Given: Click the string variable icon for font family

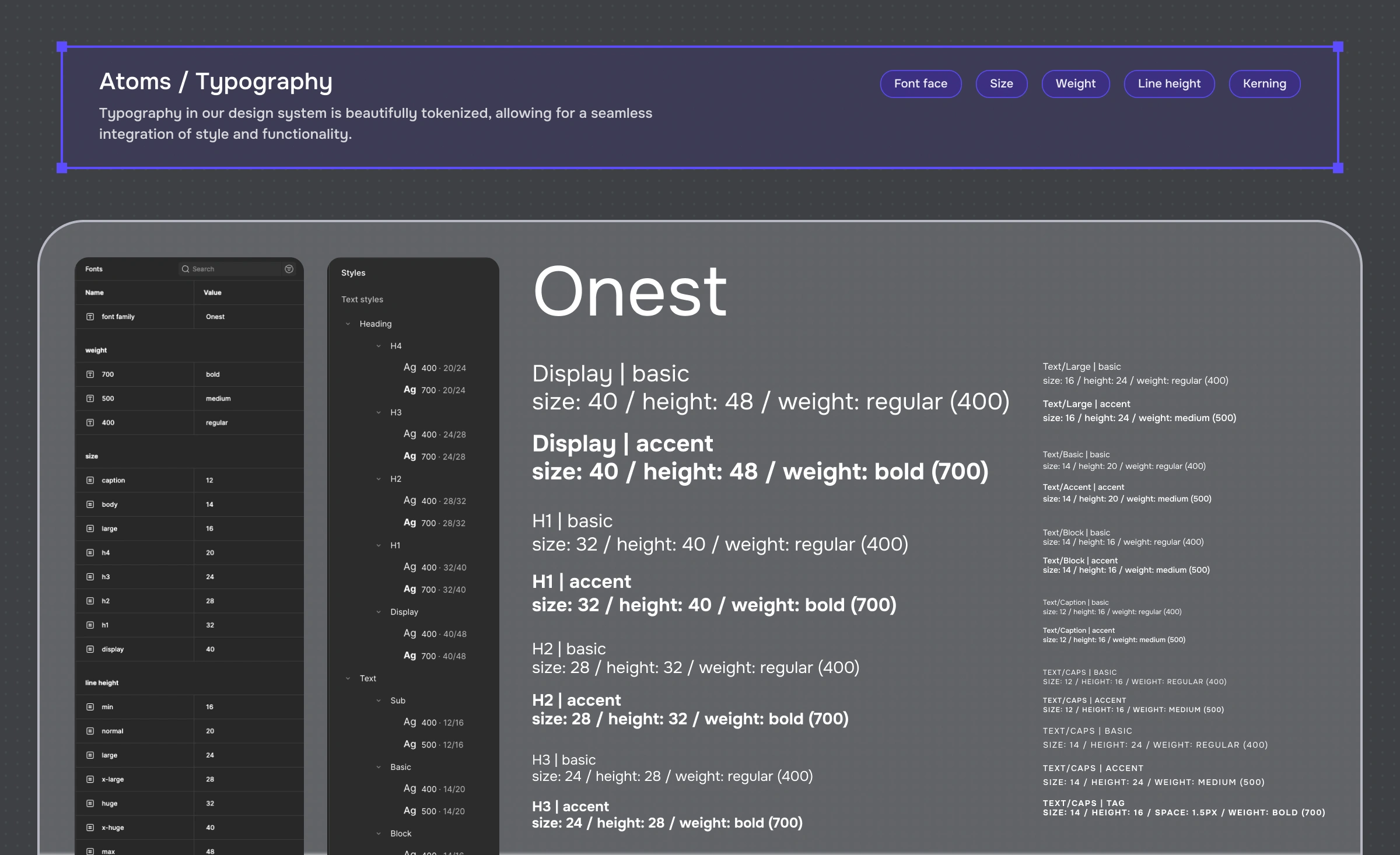Looking at the screenshot, I should tap(90, 317).
